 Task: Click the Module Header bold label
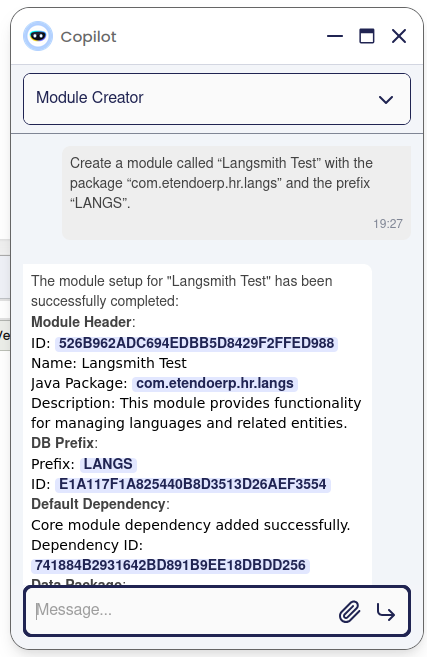coord(82,322)
